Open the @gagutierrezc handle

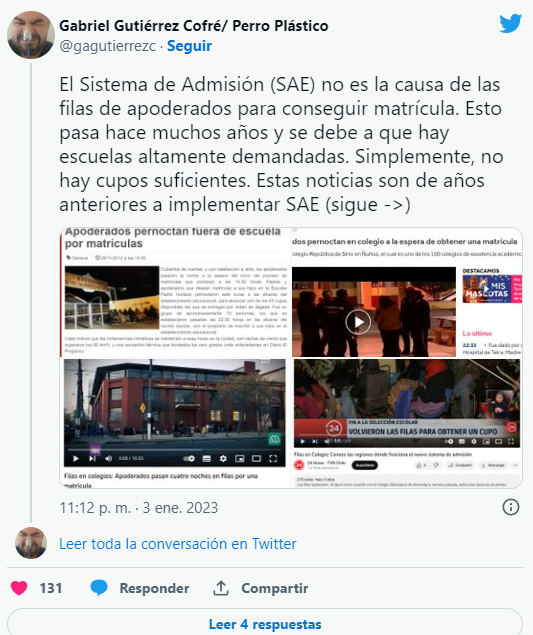pyautogui.click(x=107, y=46)
